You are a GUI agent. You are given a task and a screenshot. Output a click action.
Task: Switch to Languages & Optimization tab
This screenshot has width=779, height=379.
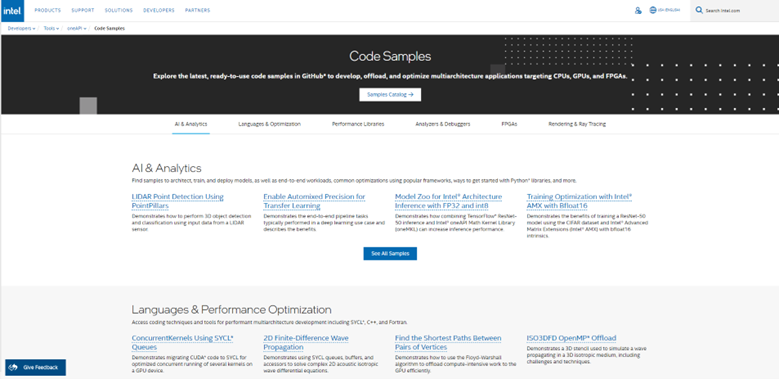pyautogui.click(x=269, y=124)
